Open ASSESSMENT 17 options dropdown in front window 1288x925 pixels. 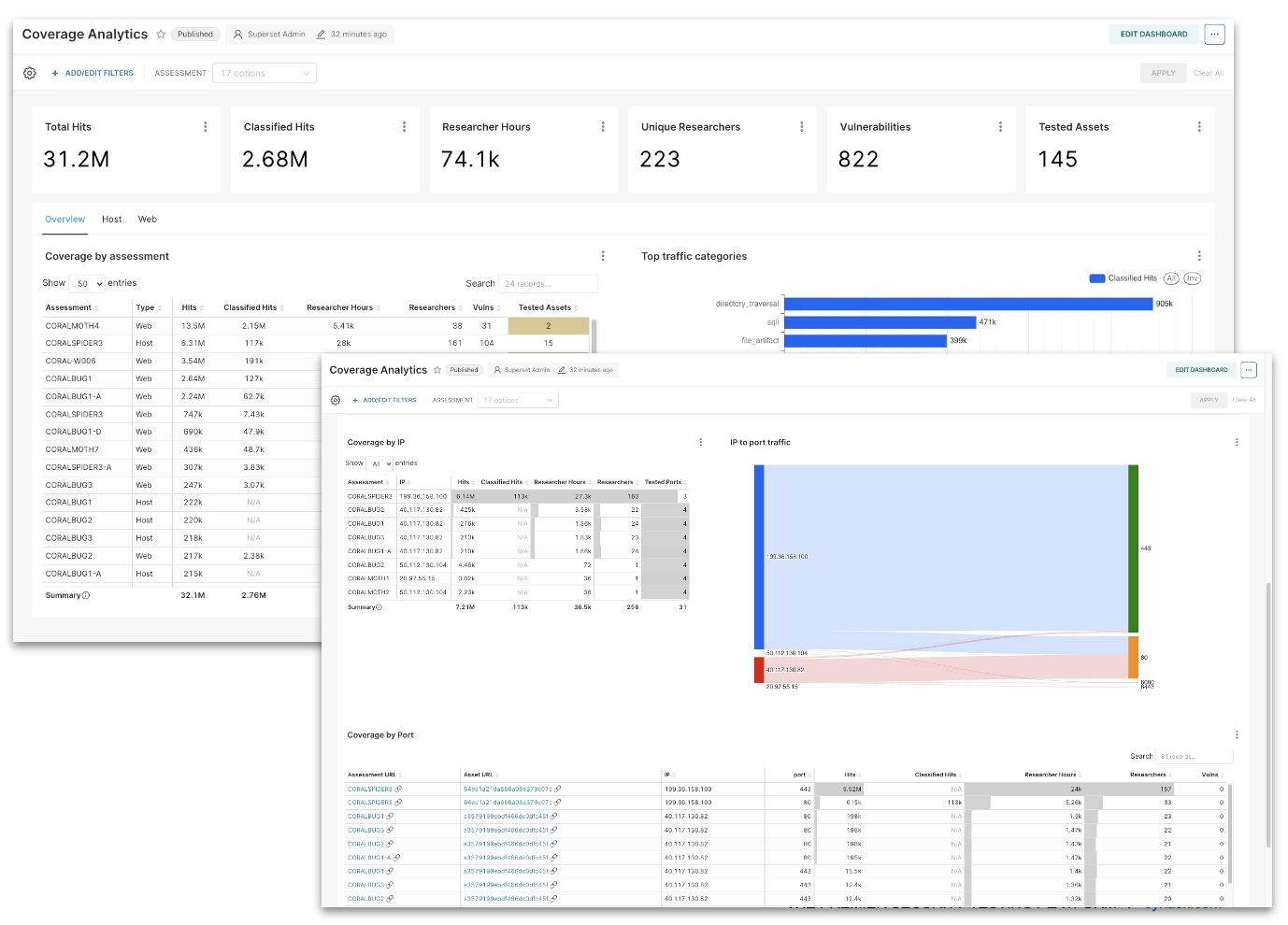pos(518,400)
